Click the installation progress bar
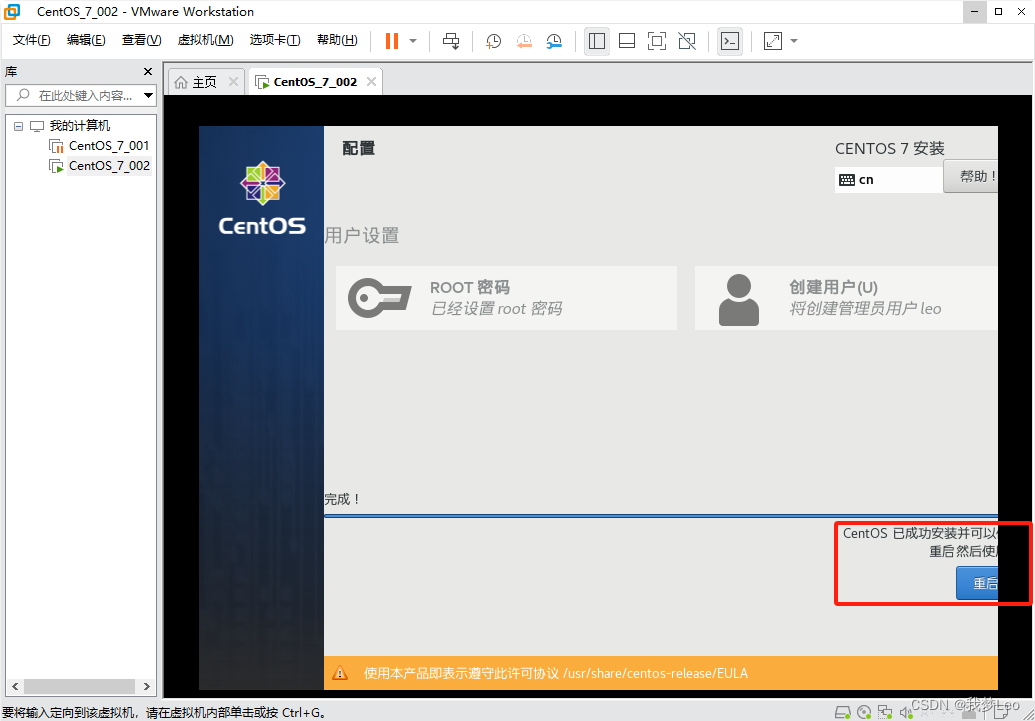This screenshot has height=721, width=1035. click(x=661, y=515)
